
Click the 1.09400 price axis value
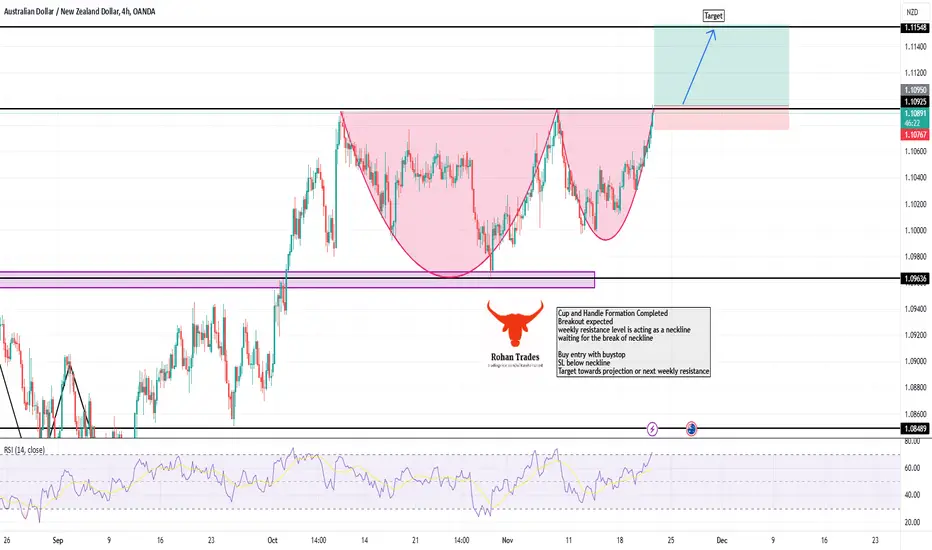(x=915, y=309)
